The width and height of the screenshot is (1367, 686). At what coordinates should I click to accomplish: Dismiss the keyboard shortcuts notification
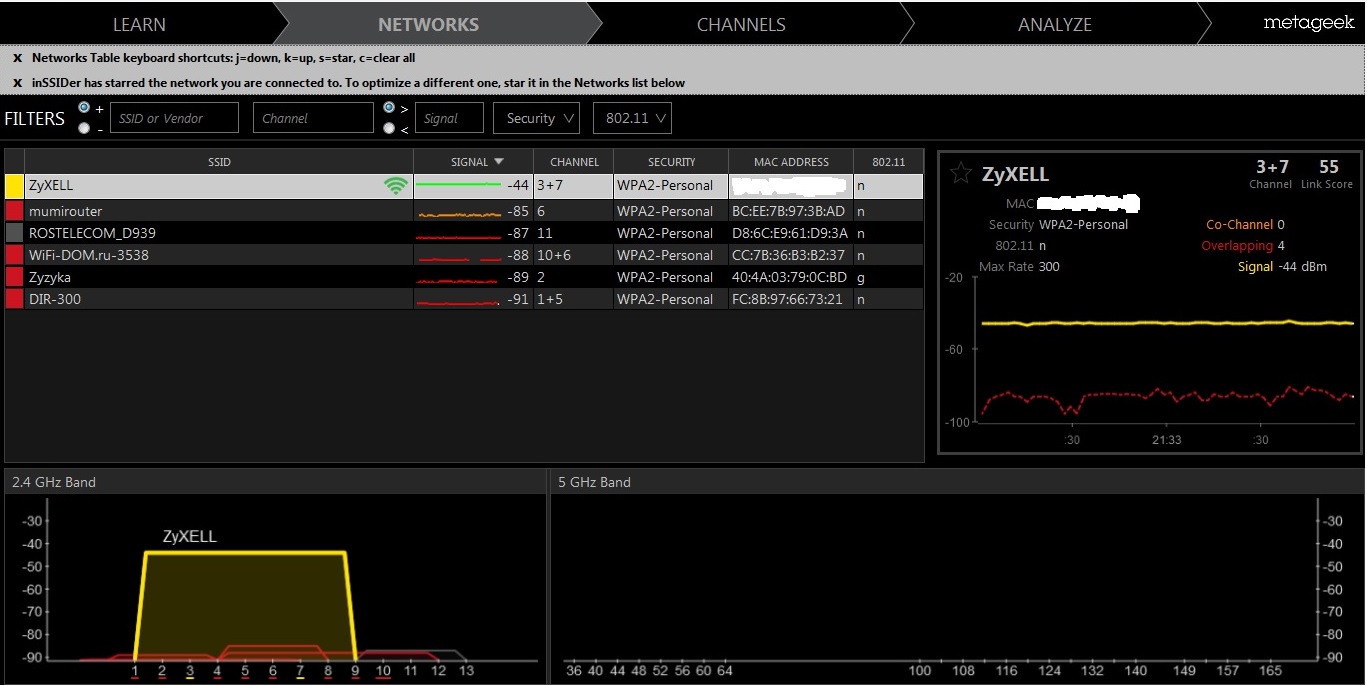[x=17, y=58]
